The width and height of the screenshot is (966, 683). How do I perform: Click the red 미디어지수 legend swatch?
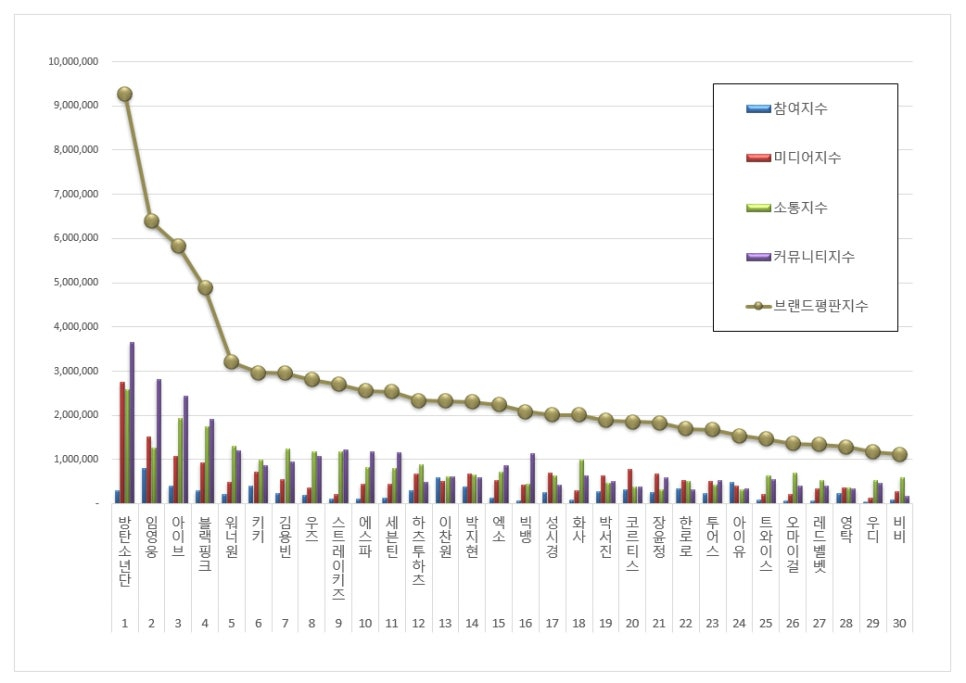(x=758, y=158)
